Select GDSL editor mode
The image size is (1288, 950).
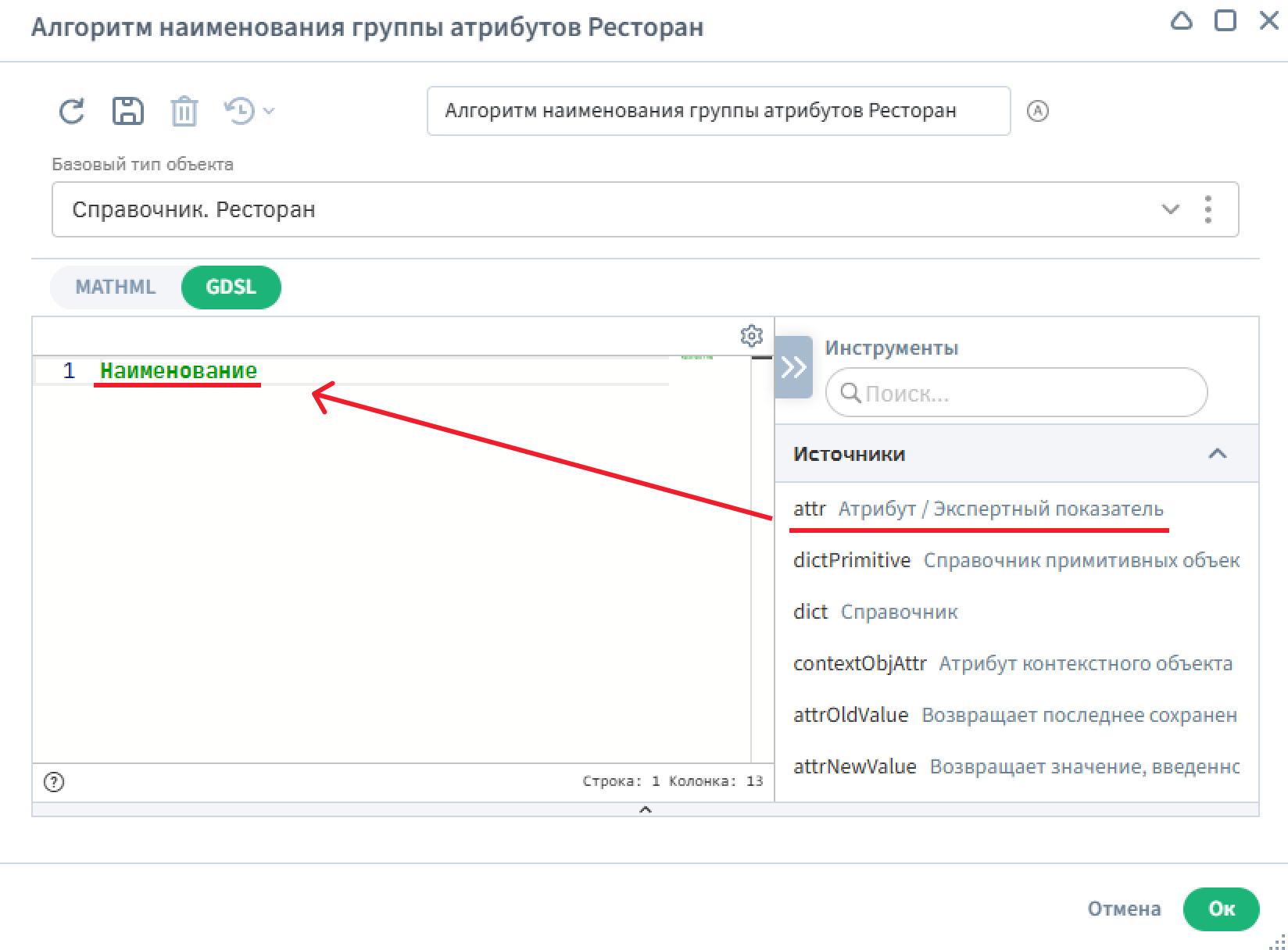231,287
